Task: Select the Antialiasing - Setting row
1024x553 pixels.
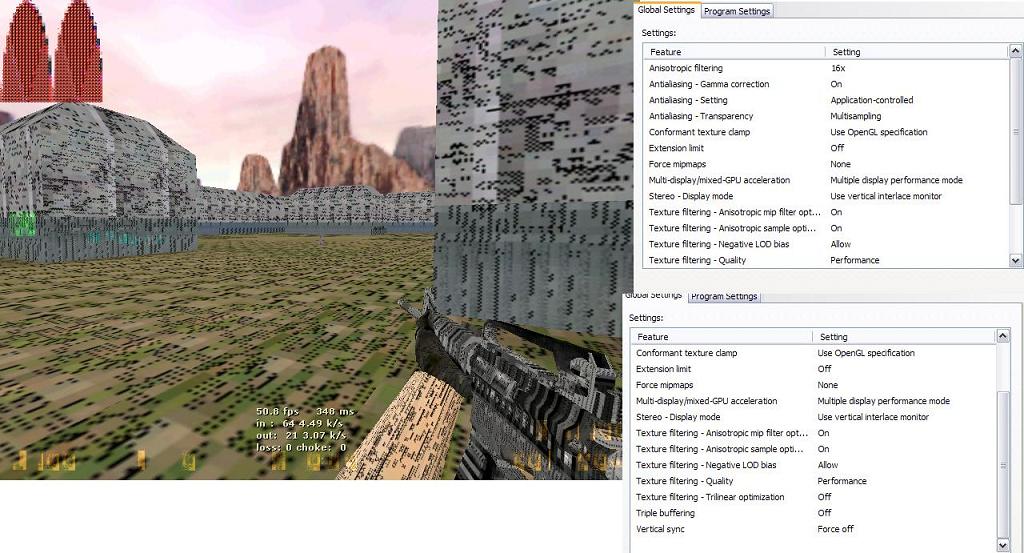Action: (x=826, y=100)
